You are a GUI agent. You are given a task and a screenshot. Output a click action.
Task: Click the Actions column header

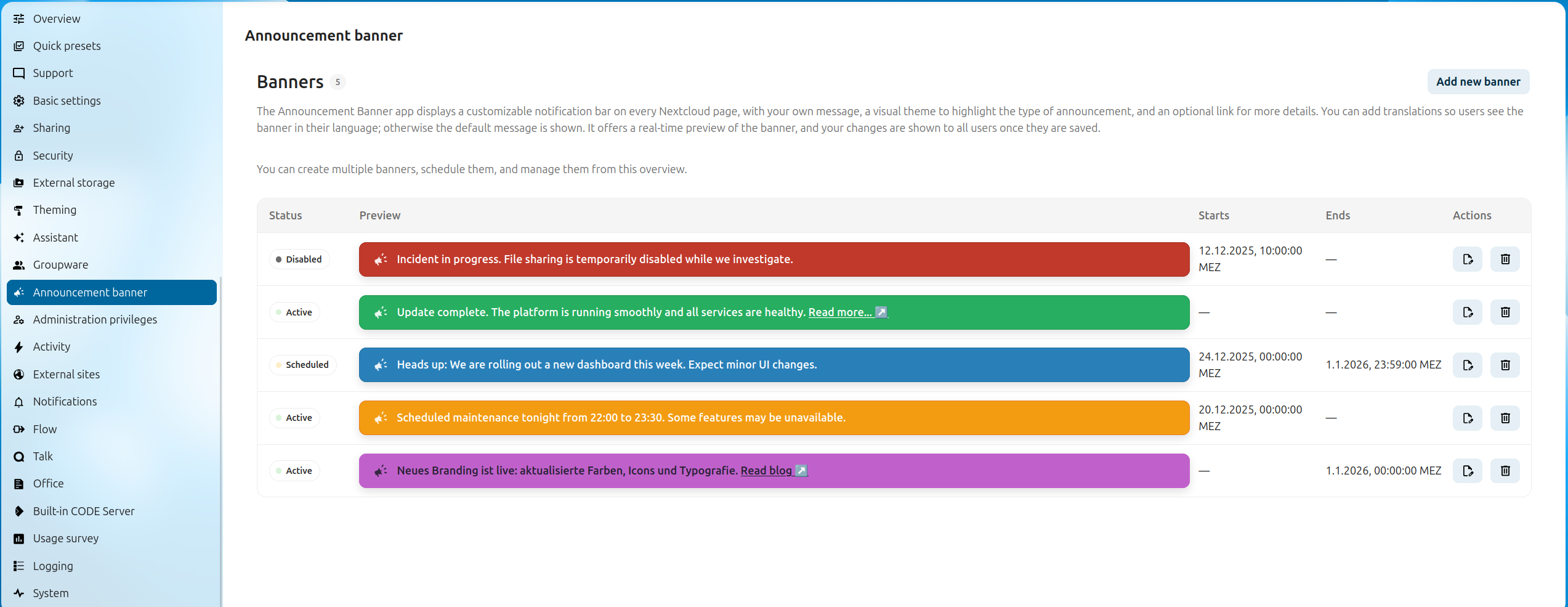[x=1472, y=215]
